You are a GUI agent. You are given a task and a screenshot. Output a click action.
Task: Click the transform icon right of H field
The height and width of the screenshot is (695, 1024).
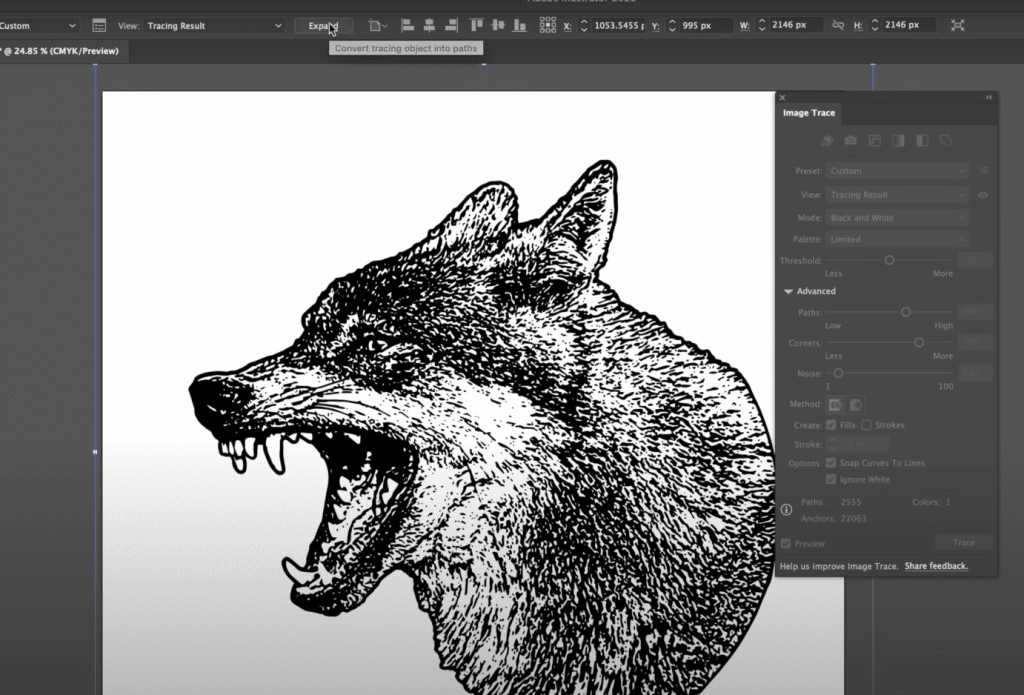click(957, 25)
